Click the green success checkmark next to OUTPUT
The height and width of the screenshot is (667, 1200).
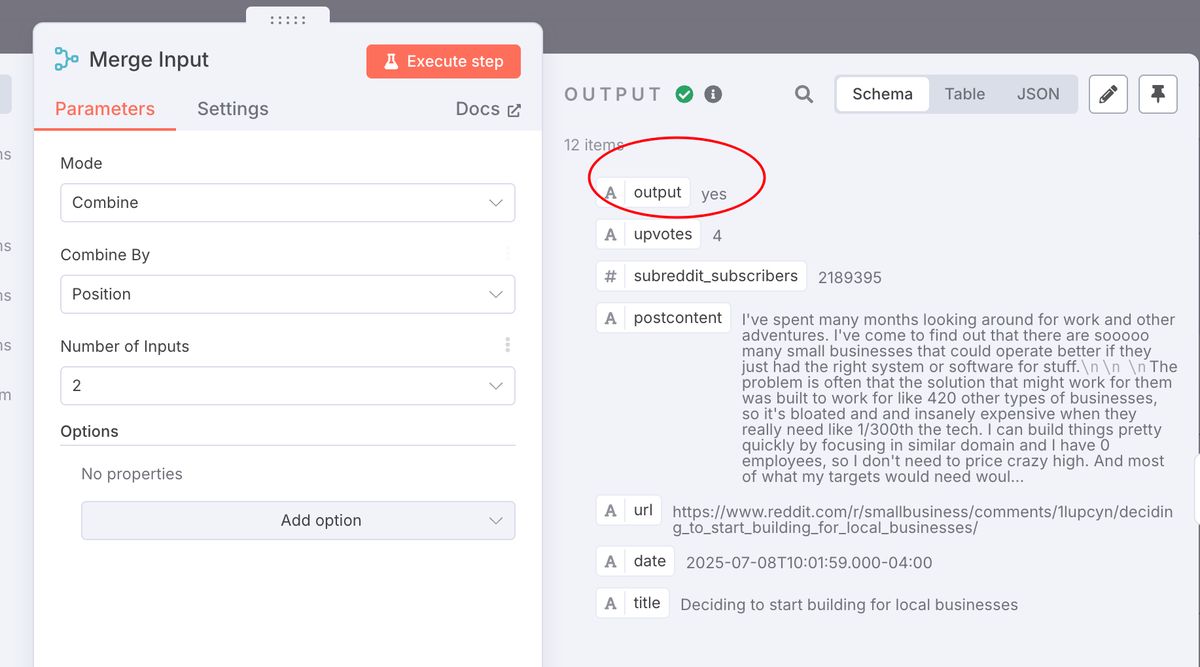click(685, 93)
